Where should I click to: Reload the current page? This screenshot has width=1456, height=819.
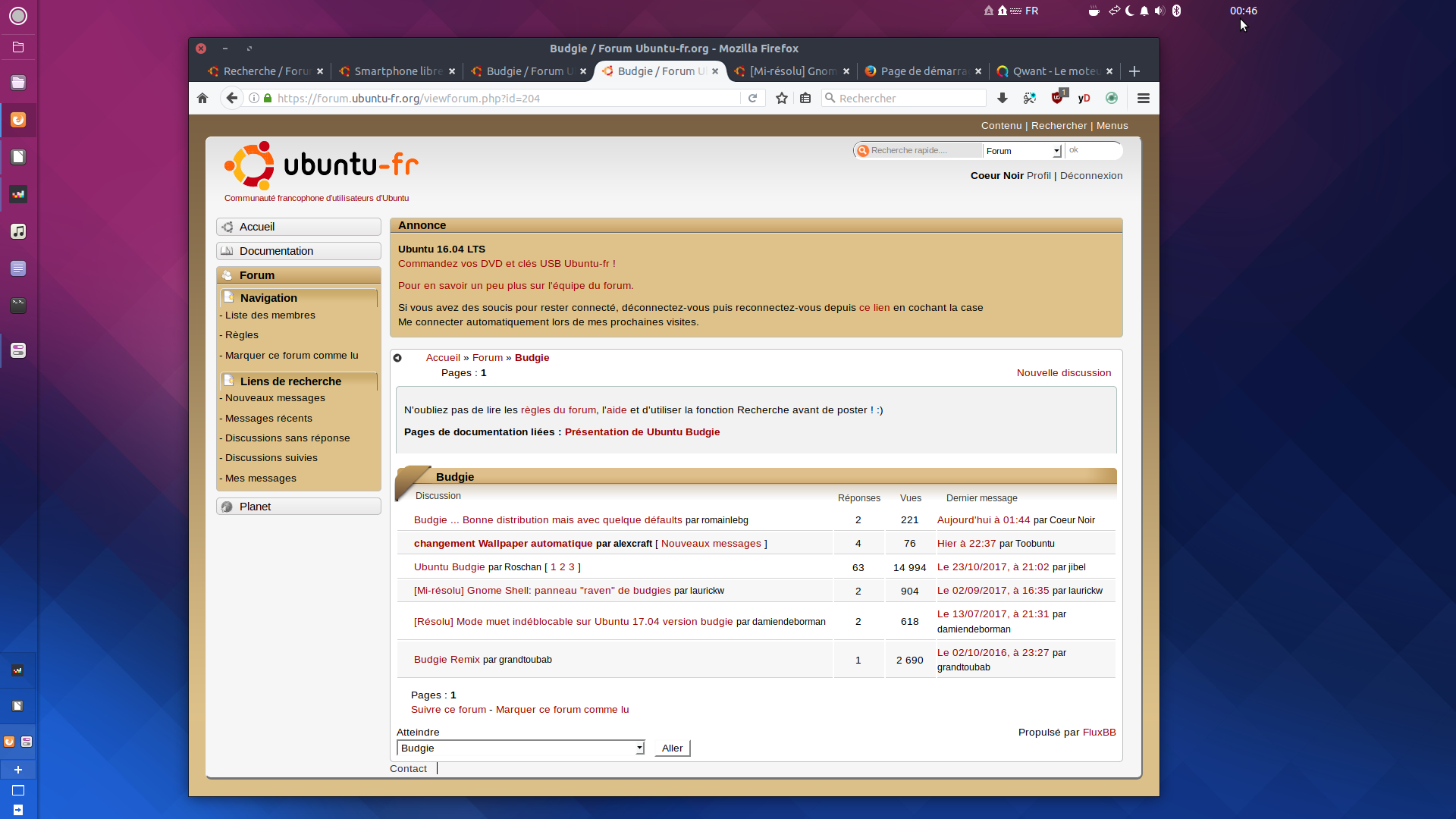[752, 98]
